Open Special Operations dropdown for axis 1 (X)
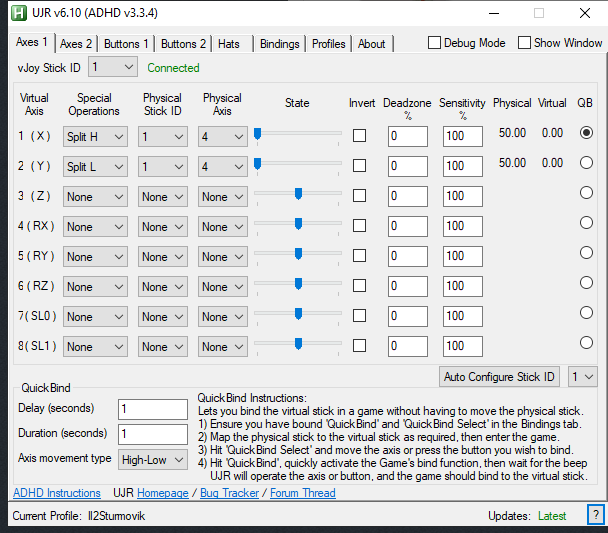This screenshot has width=608, height=533. tap(95, 136)
